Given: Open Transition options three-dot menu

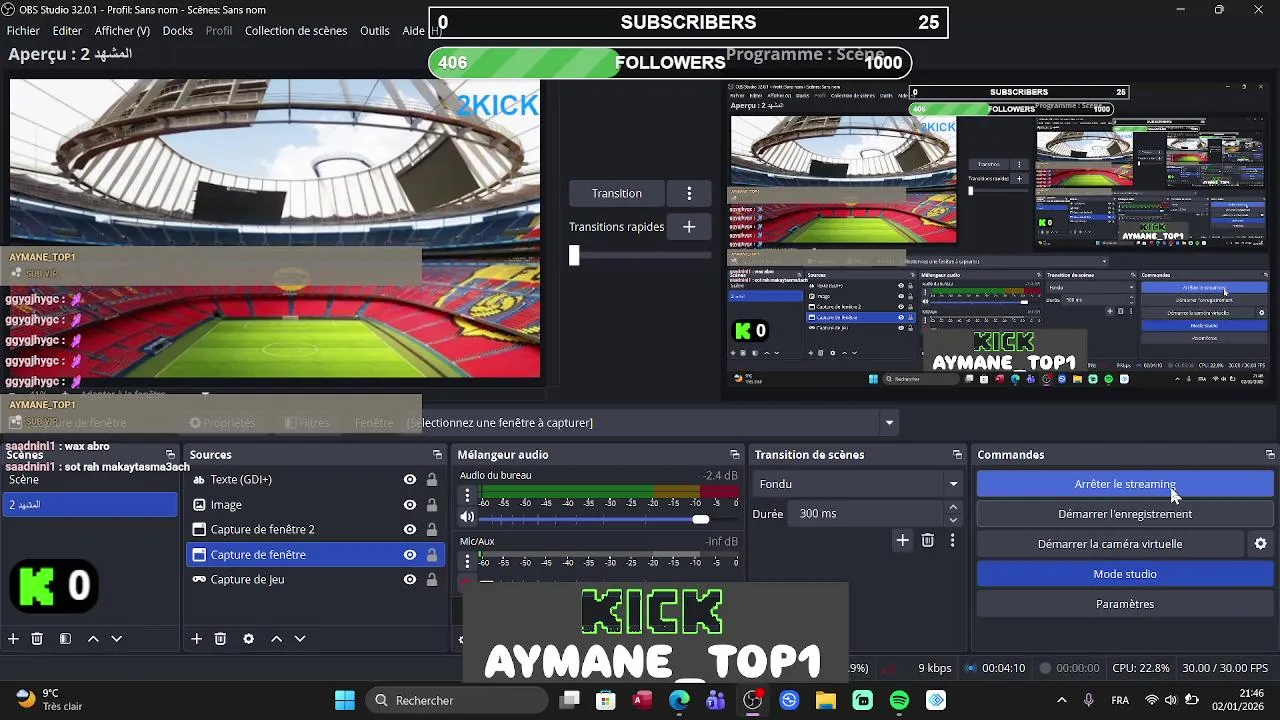Looking at the screenshot, I should pos(689,193).
